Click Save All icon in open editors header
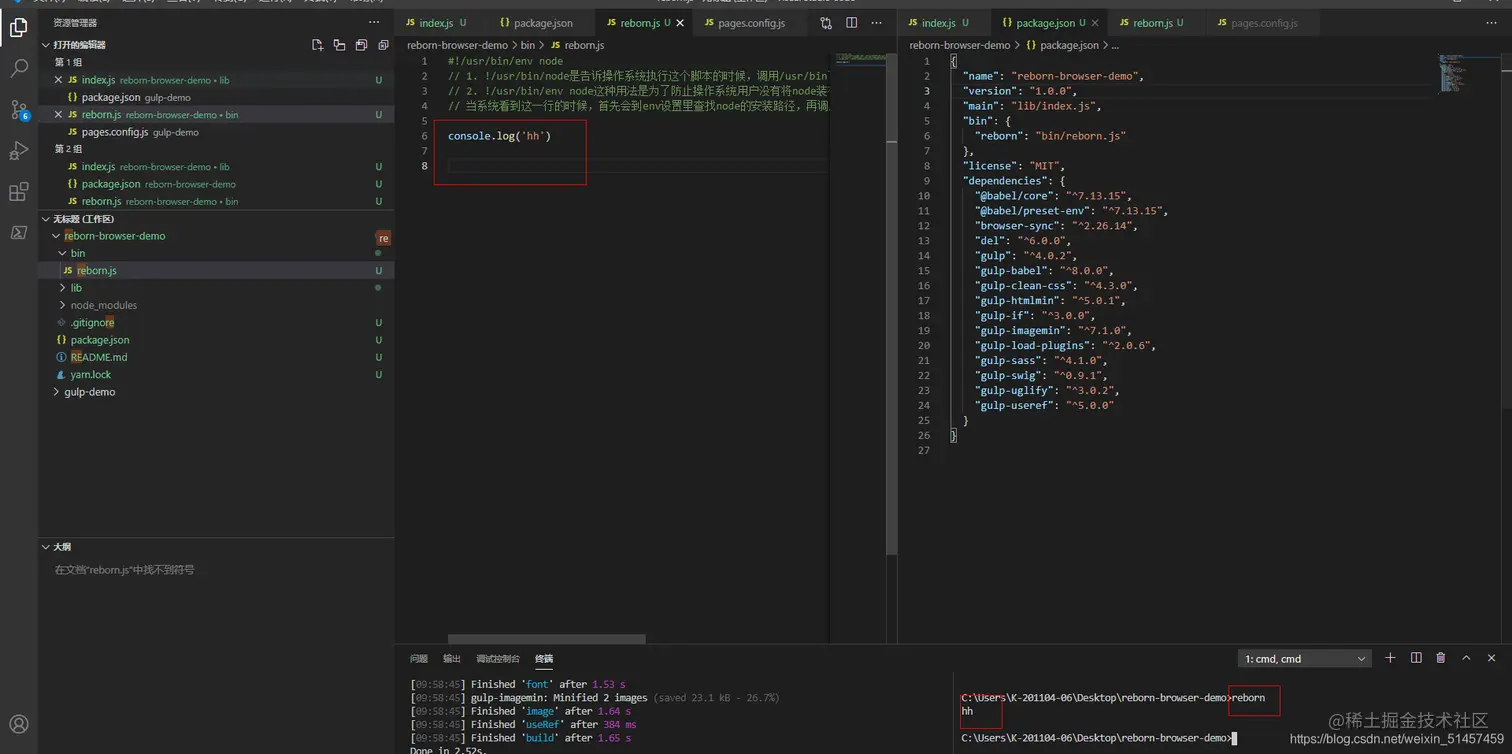The image size is (1512, 754). 361,45
